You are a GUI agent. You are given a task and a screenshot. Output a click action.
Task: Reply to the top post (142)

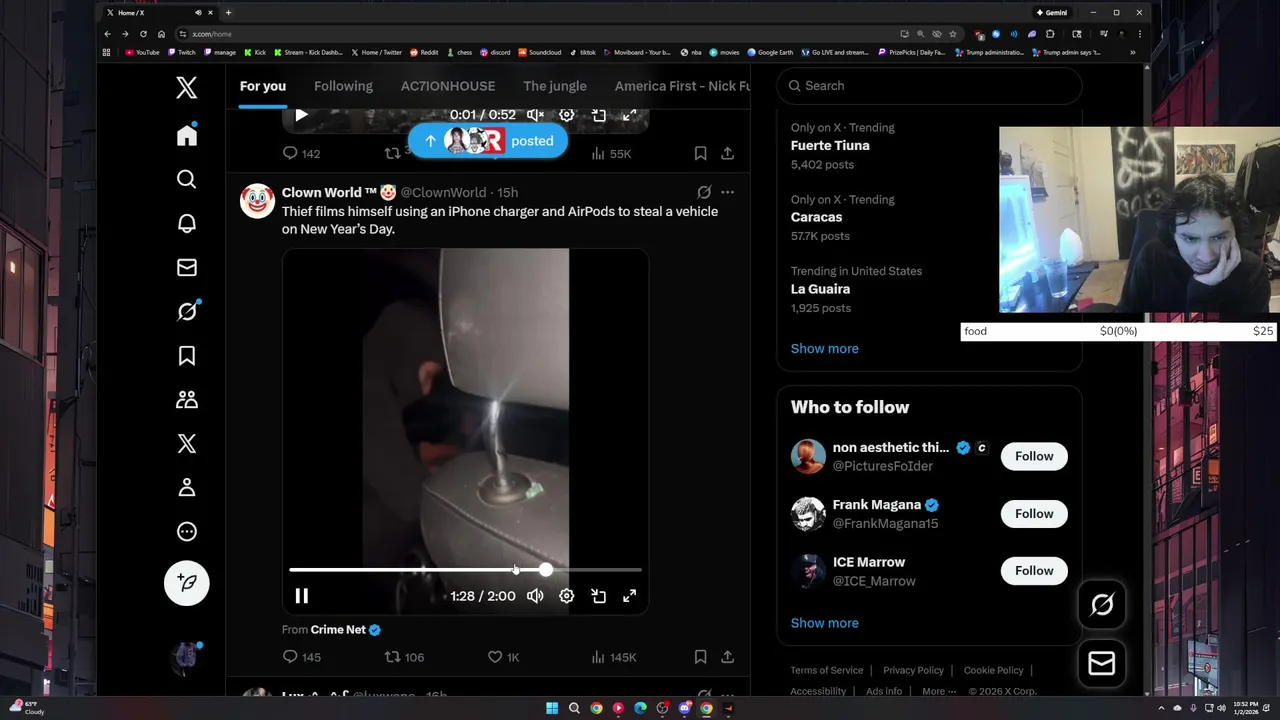click(301, 153)
